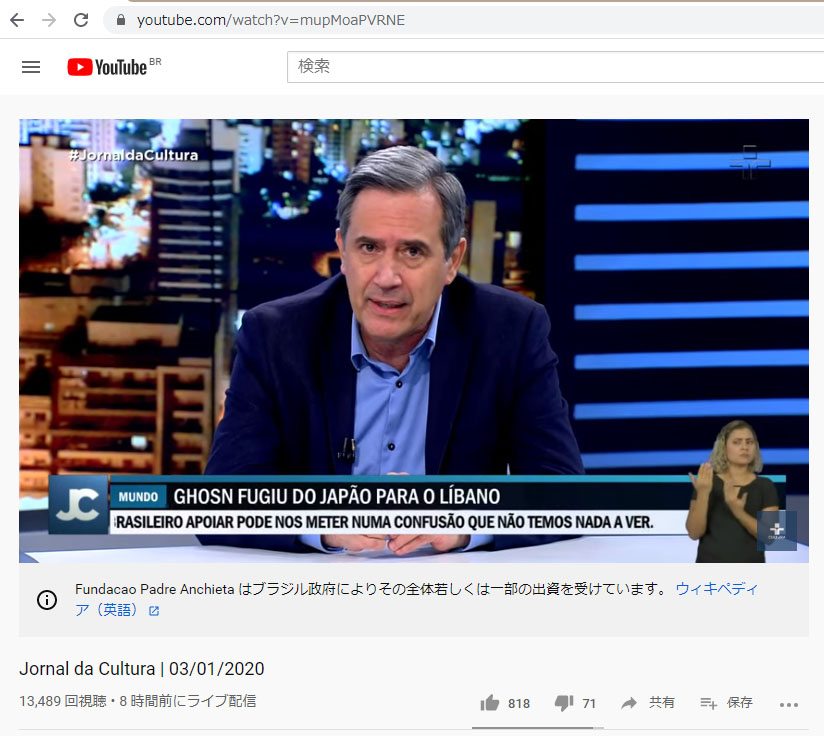Click the add-to-playlist save icon
This screenshot has width=824, height=736.
(x=708, y=703)
